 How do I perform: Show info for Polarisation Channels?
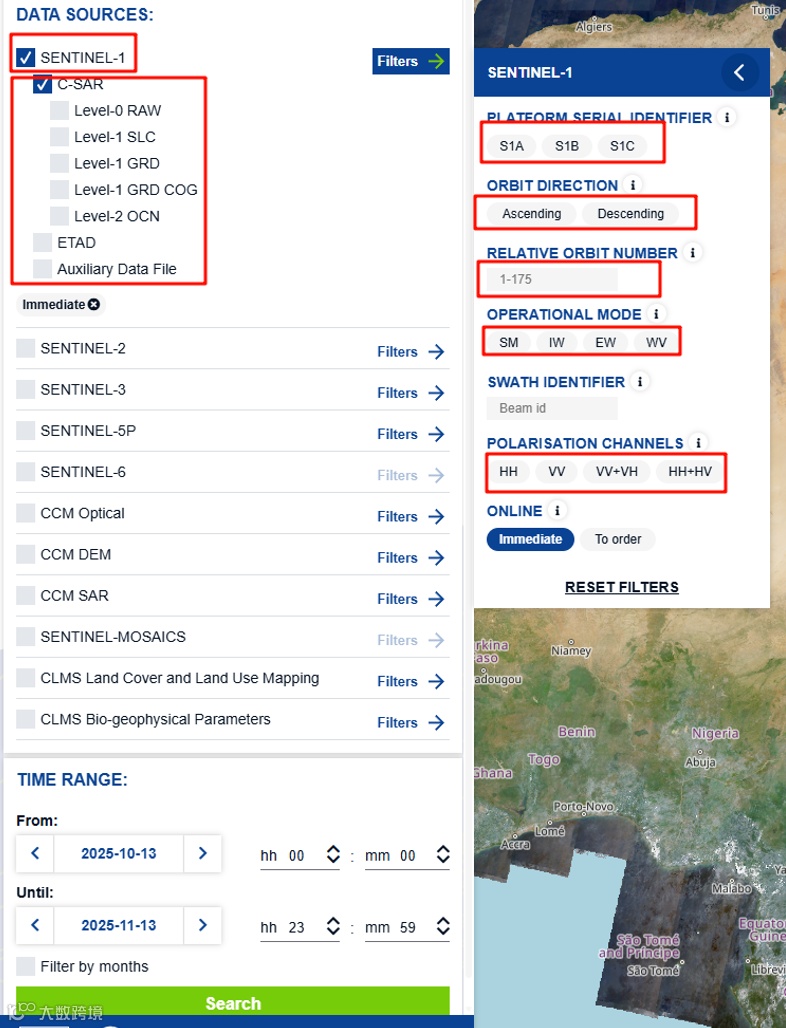(698, 443)
